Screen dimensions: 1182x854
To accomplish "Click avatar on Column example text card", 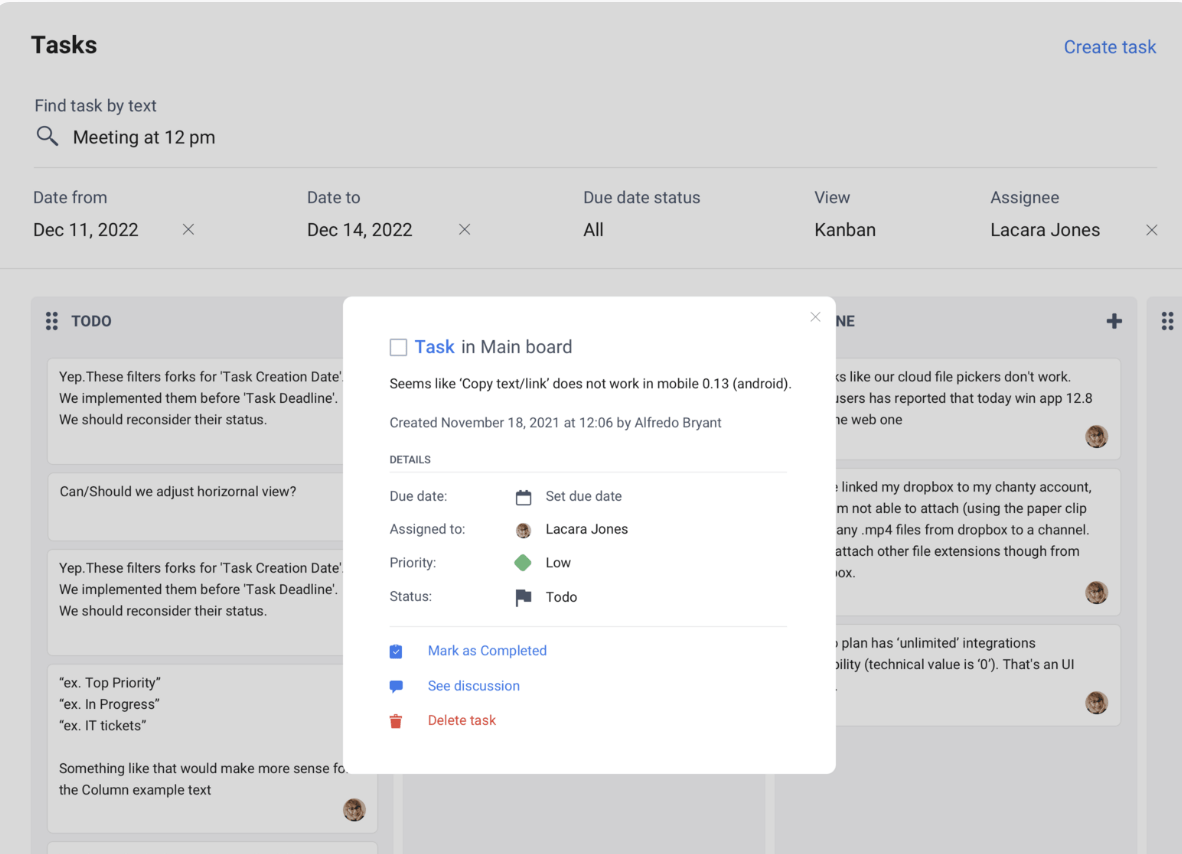I will 354,810.
